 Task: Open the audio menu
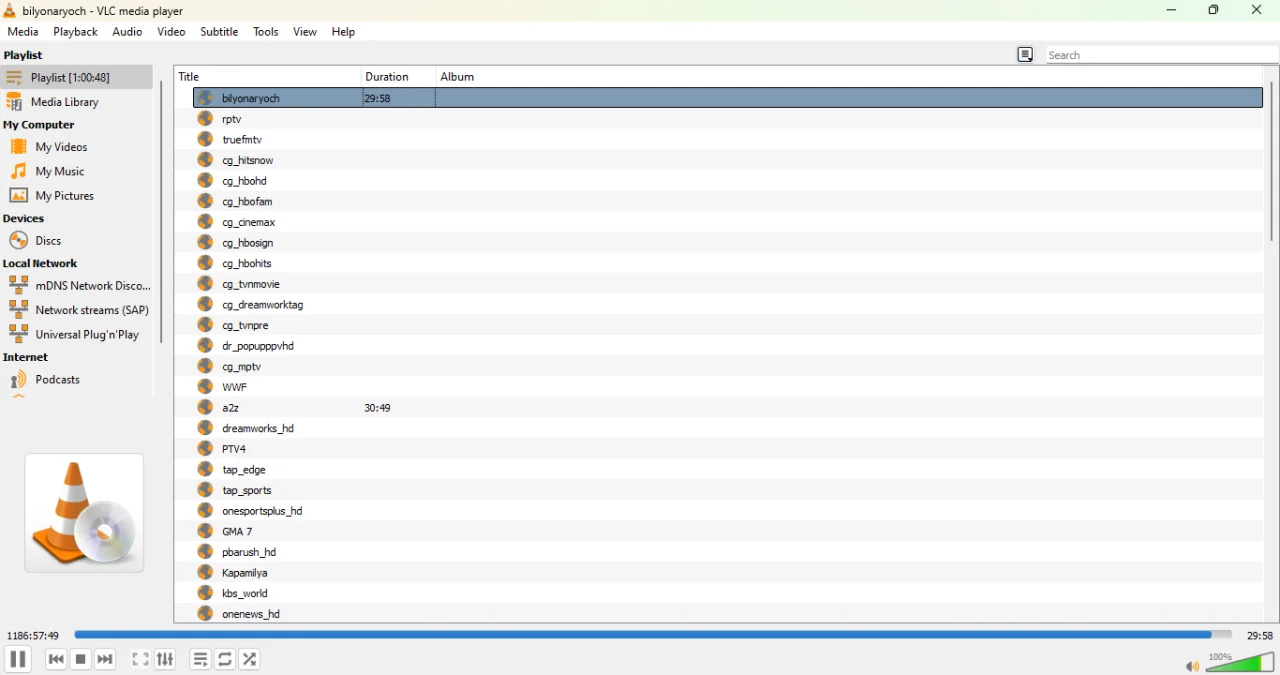127,32
